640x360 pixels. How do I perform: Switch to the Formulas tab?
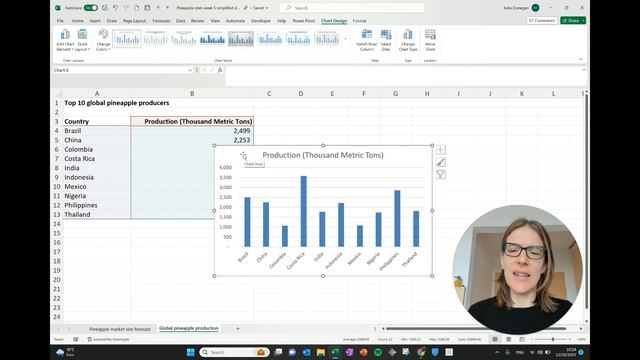tap(161, 21)
